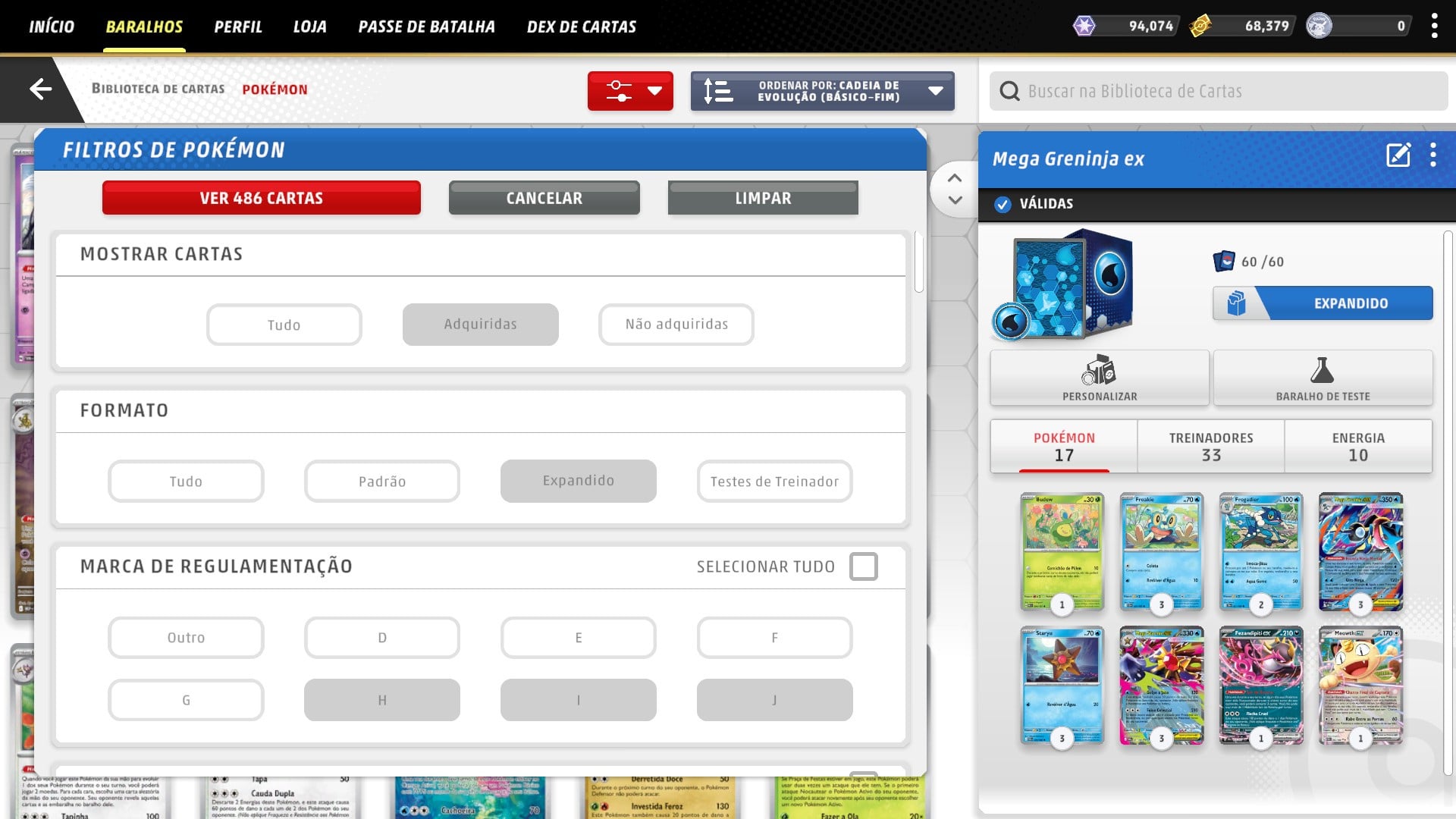Viewport: 1456px width, 819px height.
Task: Select the Fezandipiti ex card
Action: 1261,685
